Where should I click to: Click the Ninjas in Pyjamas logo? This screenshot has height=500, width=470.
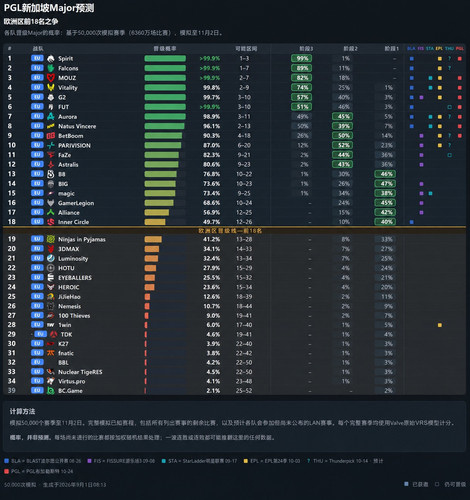coord(51,239)
